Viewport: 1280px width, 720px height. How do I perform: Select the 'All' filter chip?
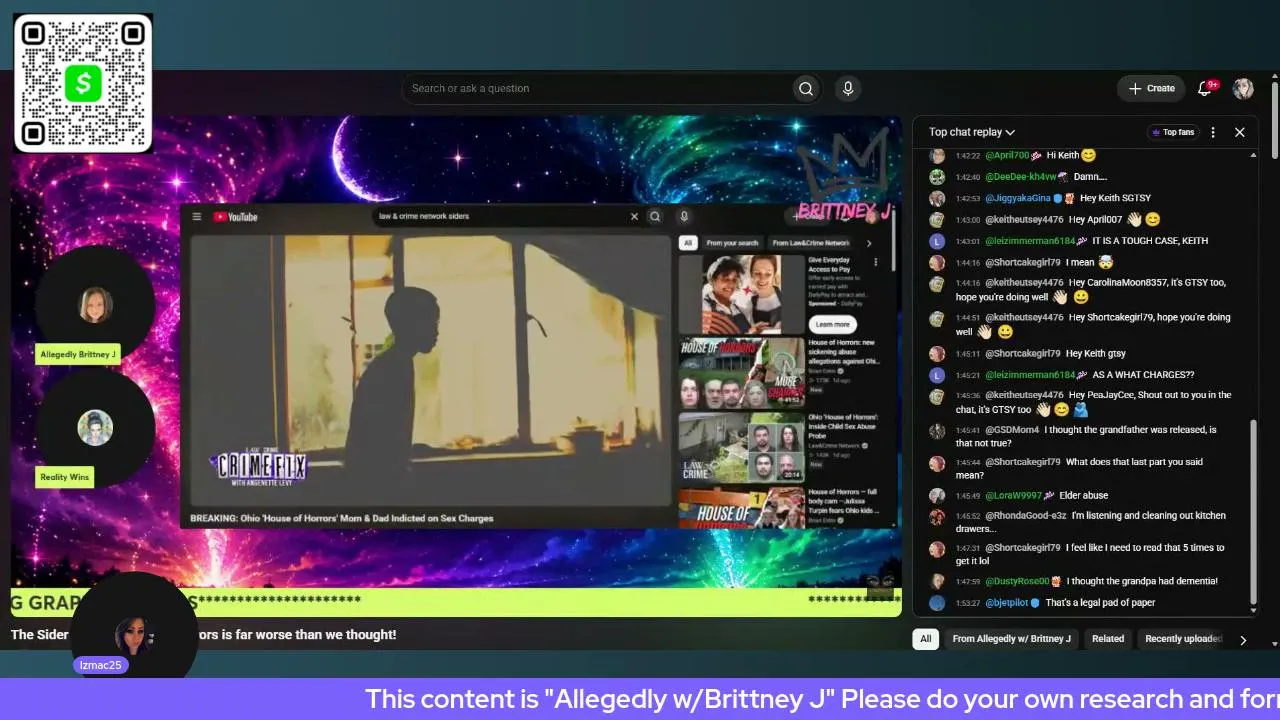pyautogui.click(x=926, y=639)
